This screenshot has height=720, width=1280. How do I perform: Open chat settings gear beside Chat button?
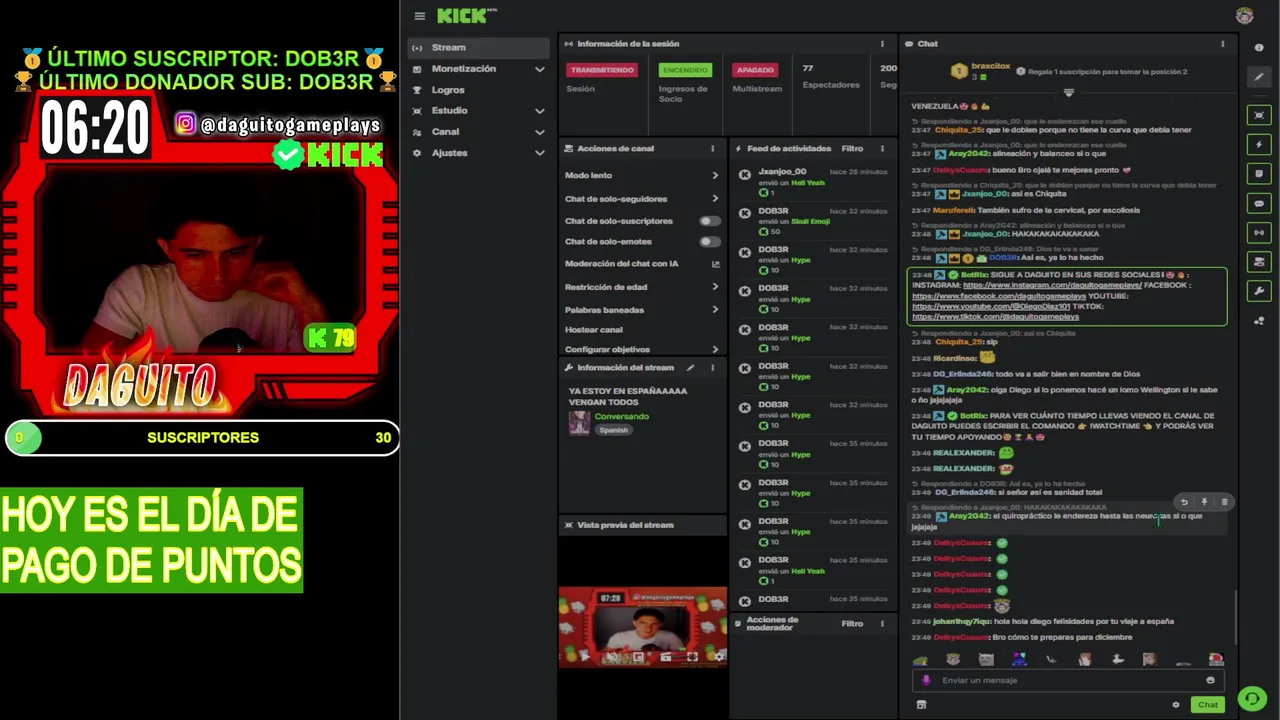1176,705
